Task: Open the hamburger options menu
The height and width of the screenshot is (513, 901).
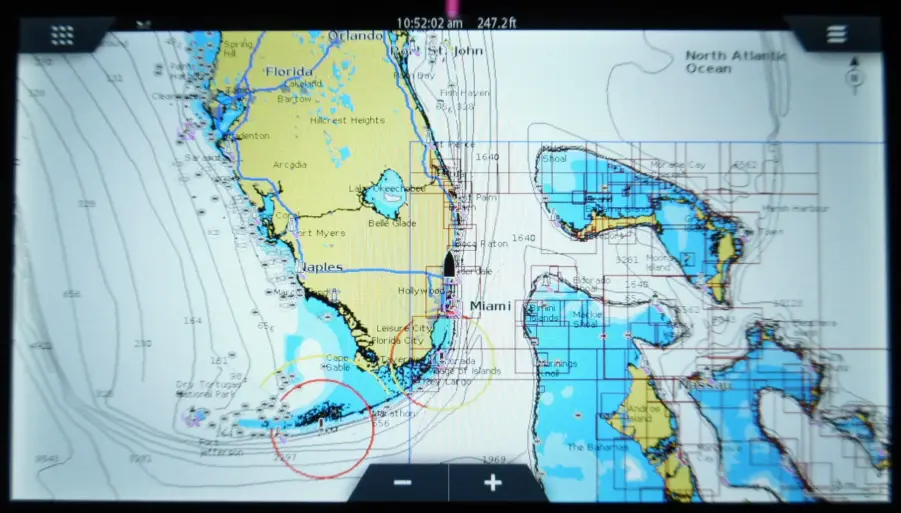Action: pyautogui.click(x=837, y=35)
